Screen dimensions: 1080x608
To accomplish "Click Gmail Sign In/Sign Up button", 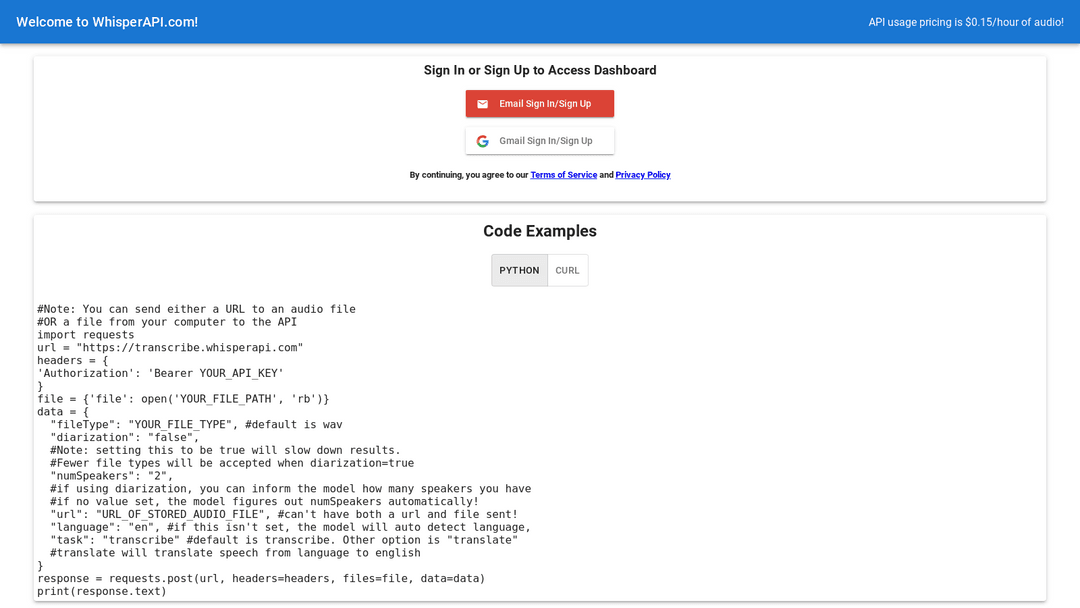I will coord(540,141).
